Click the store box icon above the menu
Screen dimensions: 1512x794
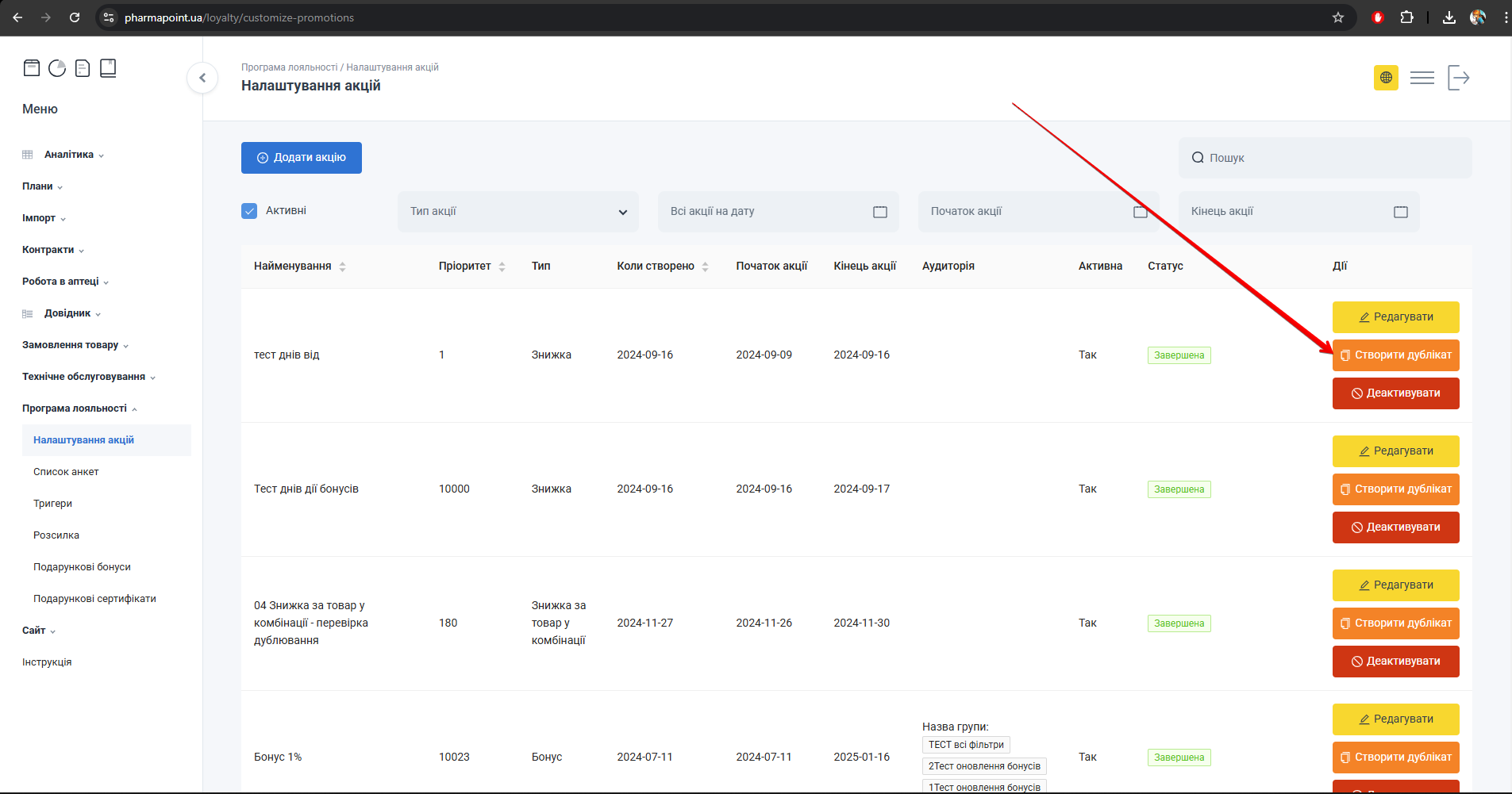32,68
